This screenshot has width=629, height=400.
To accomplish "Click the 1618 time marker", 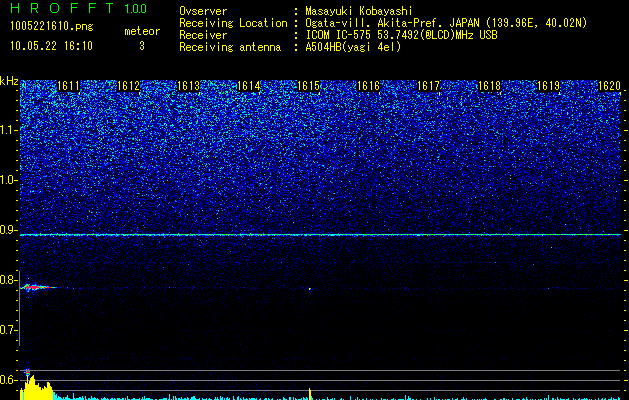I will [489, 86].
